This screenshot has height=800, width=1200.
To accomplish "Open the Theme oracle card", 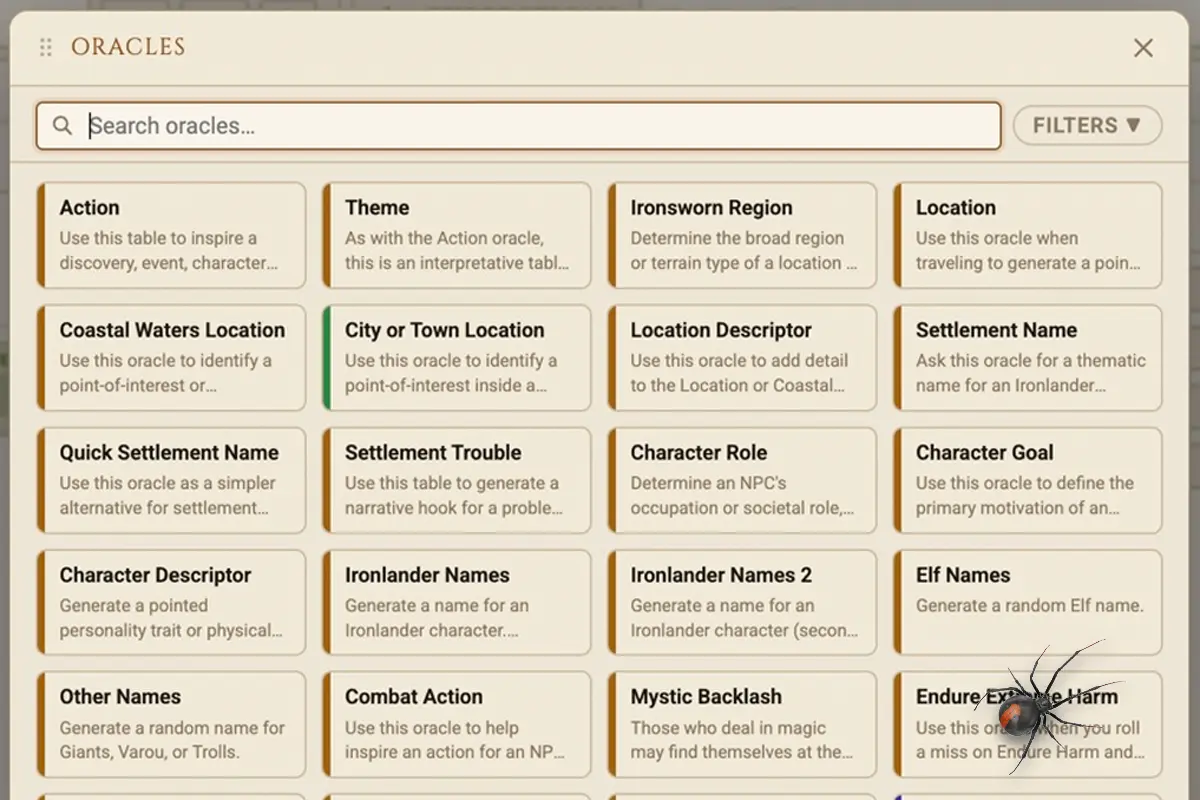I will (x=457, y=235).
